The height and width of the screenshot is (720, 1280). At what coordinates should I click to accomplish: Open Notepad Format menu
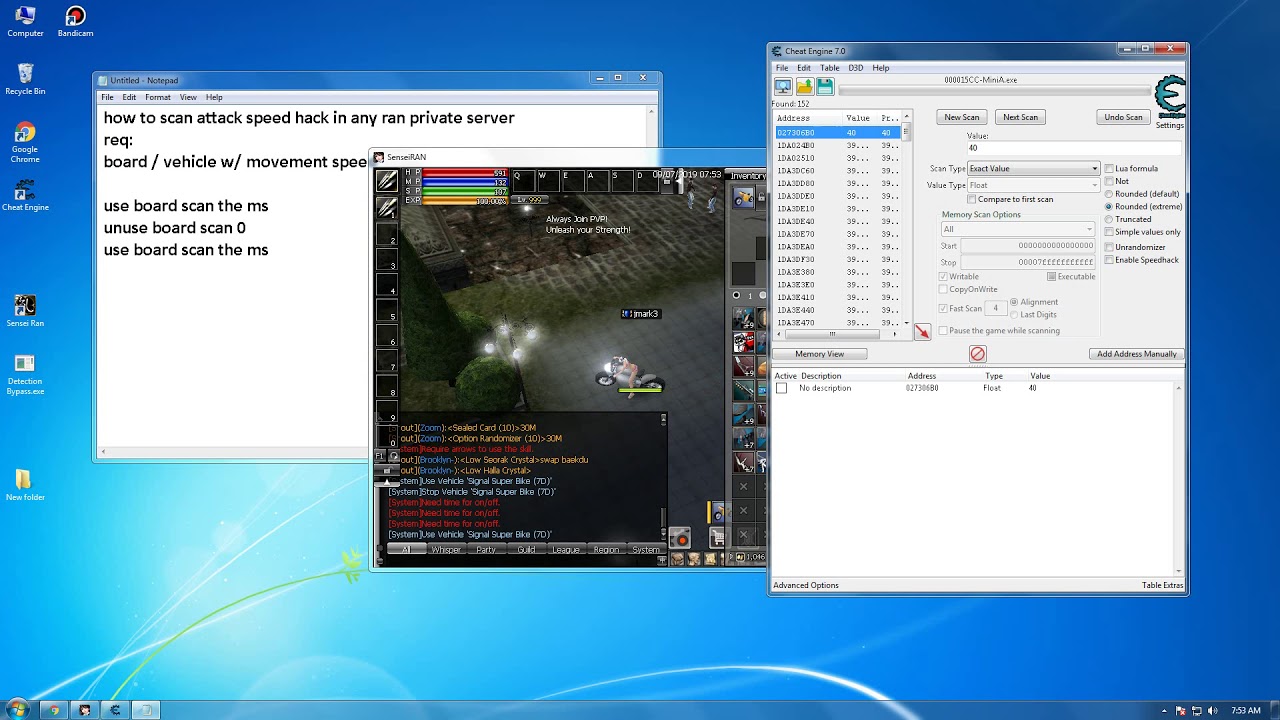157,97
